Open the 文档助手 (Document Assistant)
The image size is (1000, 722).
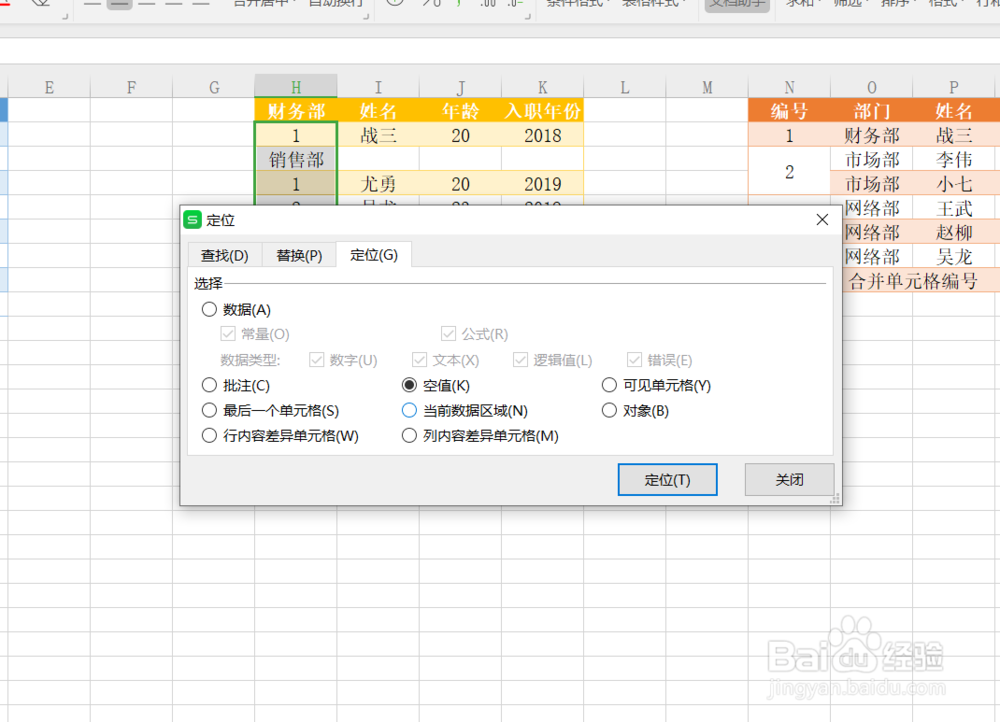click(x=737, y=5)
